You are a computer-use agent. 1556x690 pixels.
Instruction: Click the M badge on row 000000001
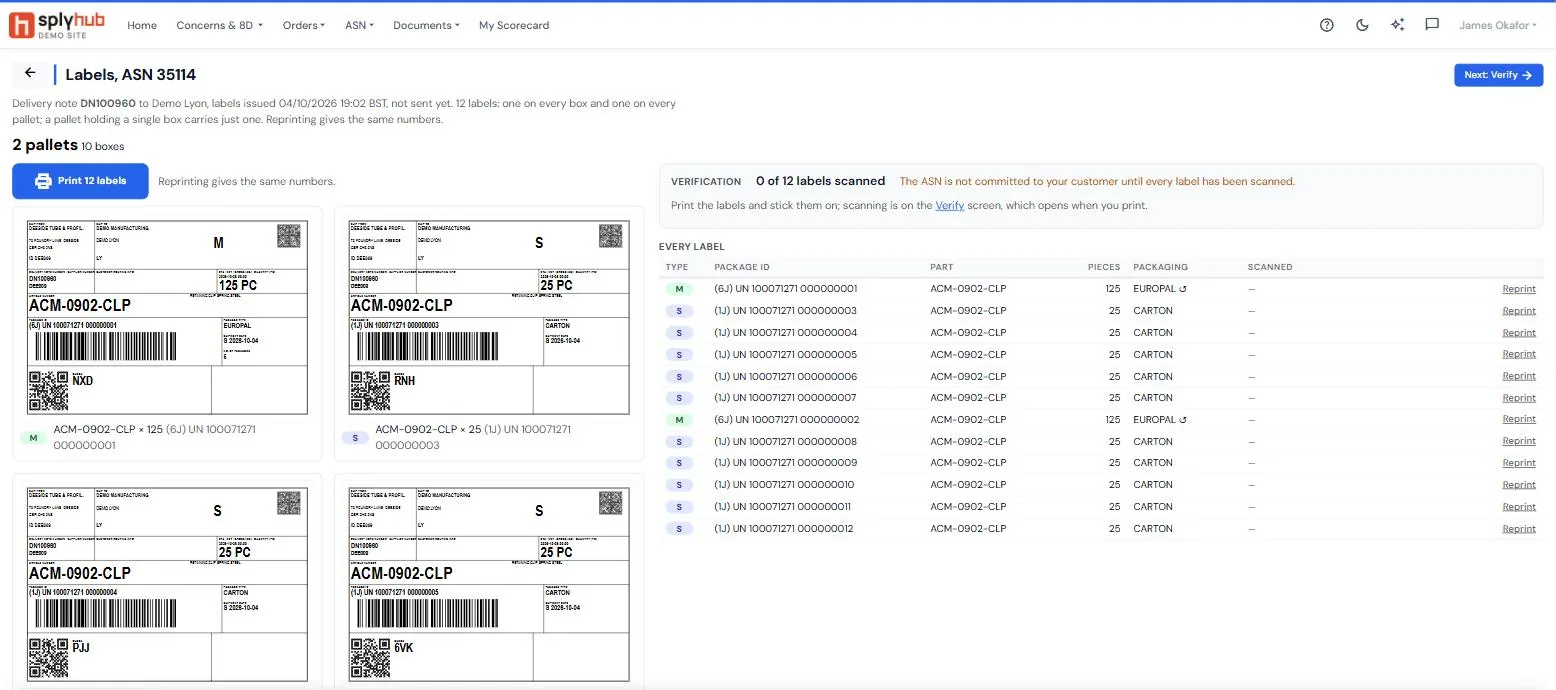679,289
